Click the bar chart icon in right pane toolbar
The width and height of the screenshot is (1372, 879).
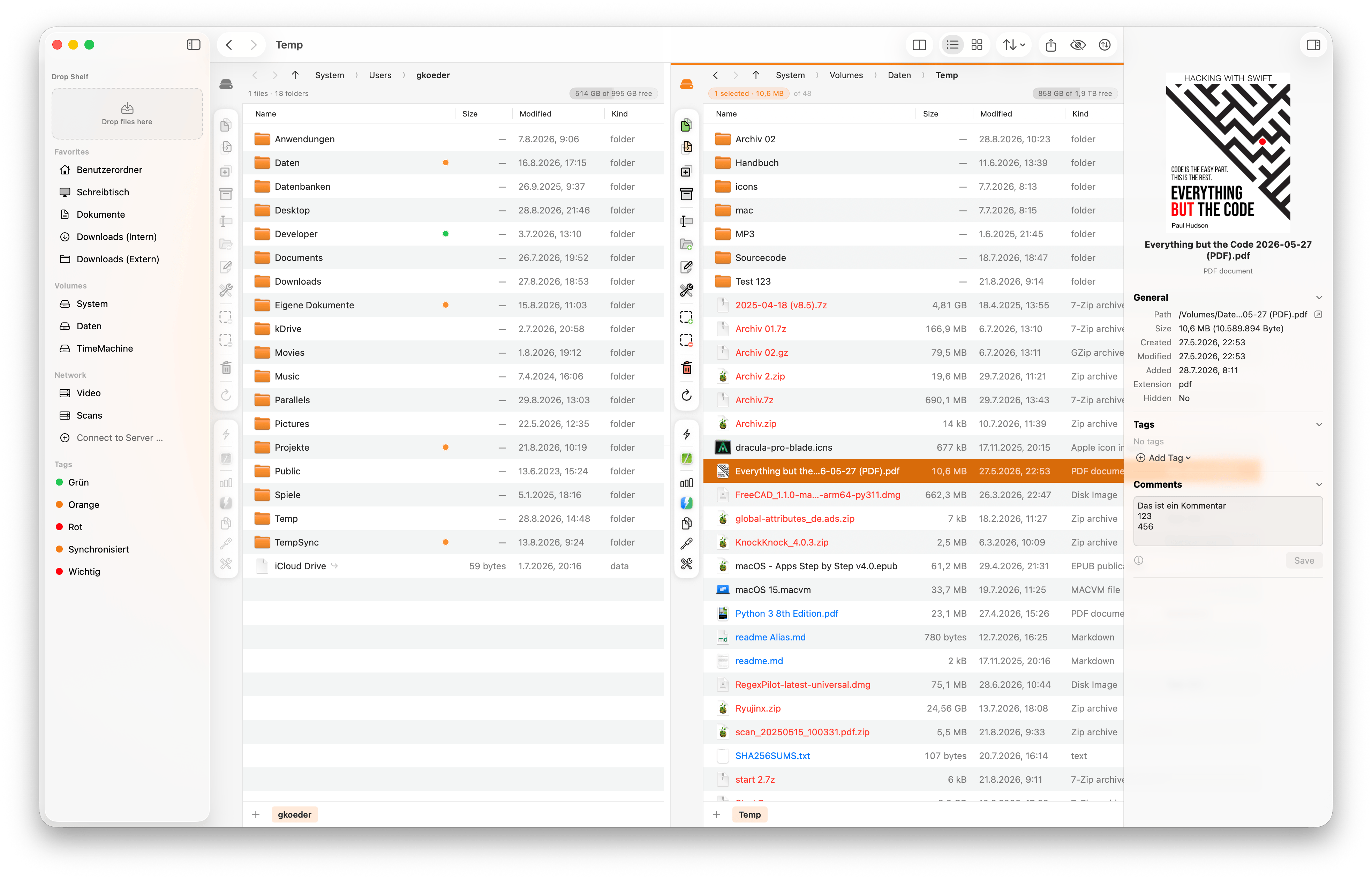click(x=686, y=483)
